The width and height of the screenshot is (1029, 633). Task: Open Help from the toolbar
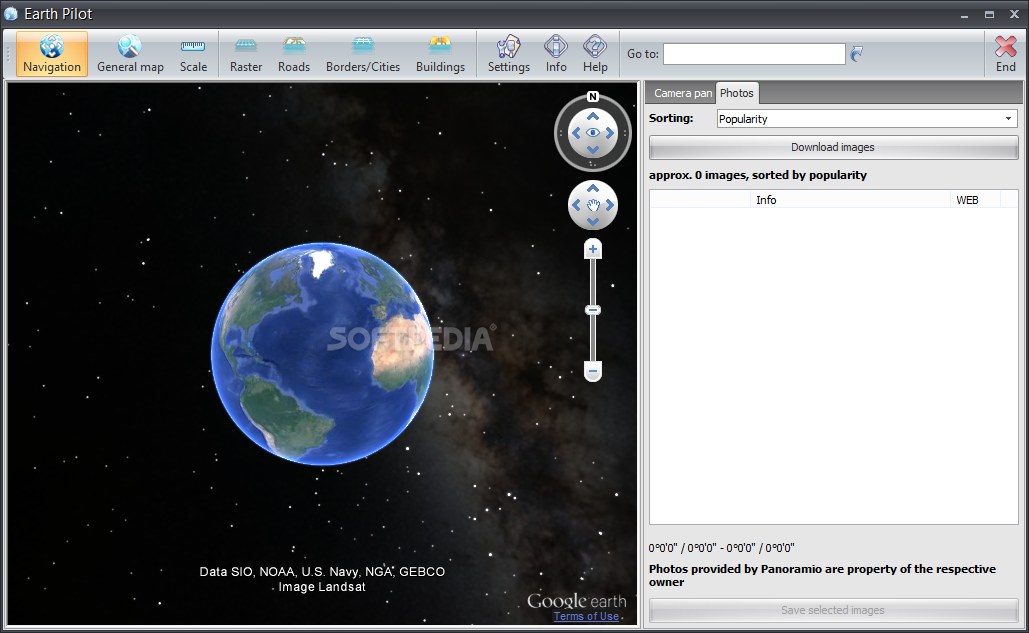[x=595, y=54]
